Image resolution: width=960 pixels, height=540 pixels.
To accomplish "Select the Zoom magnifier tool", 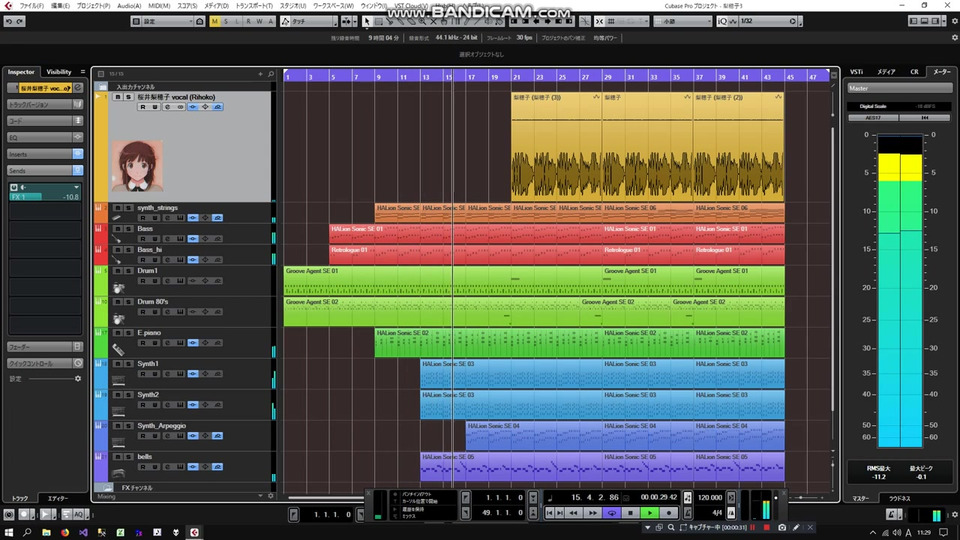I will pos(422,21).
